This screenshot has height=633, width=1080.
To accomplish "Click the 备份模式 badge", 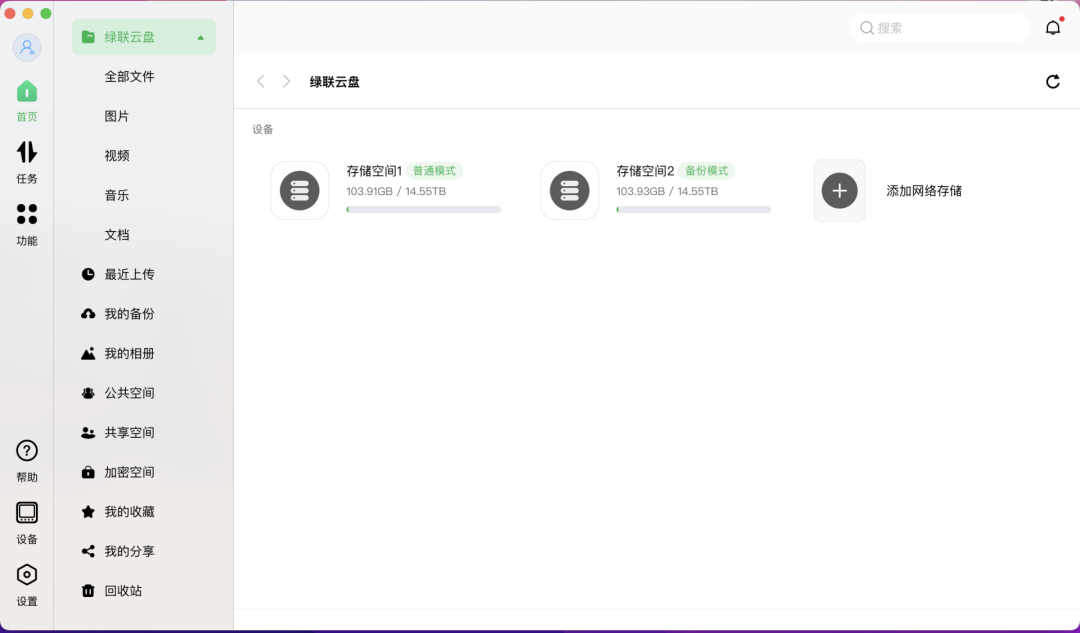I will pyautogui.click(x=707, y=171).
